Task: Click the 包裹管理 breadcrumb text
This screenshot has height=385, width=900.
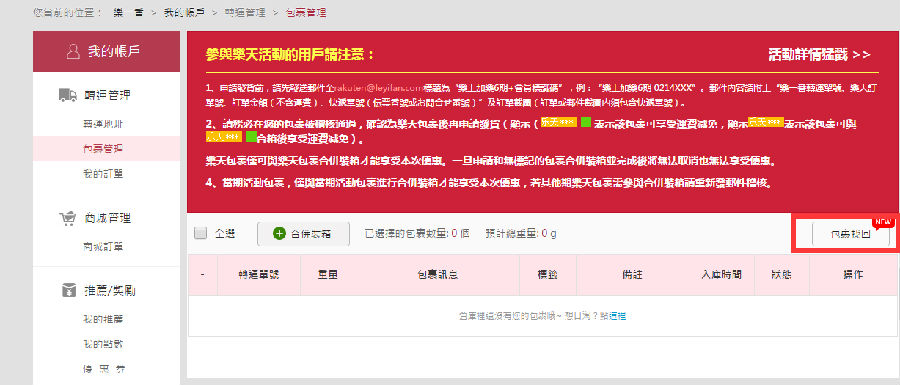Action: tap(306, 12)
